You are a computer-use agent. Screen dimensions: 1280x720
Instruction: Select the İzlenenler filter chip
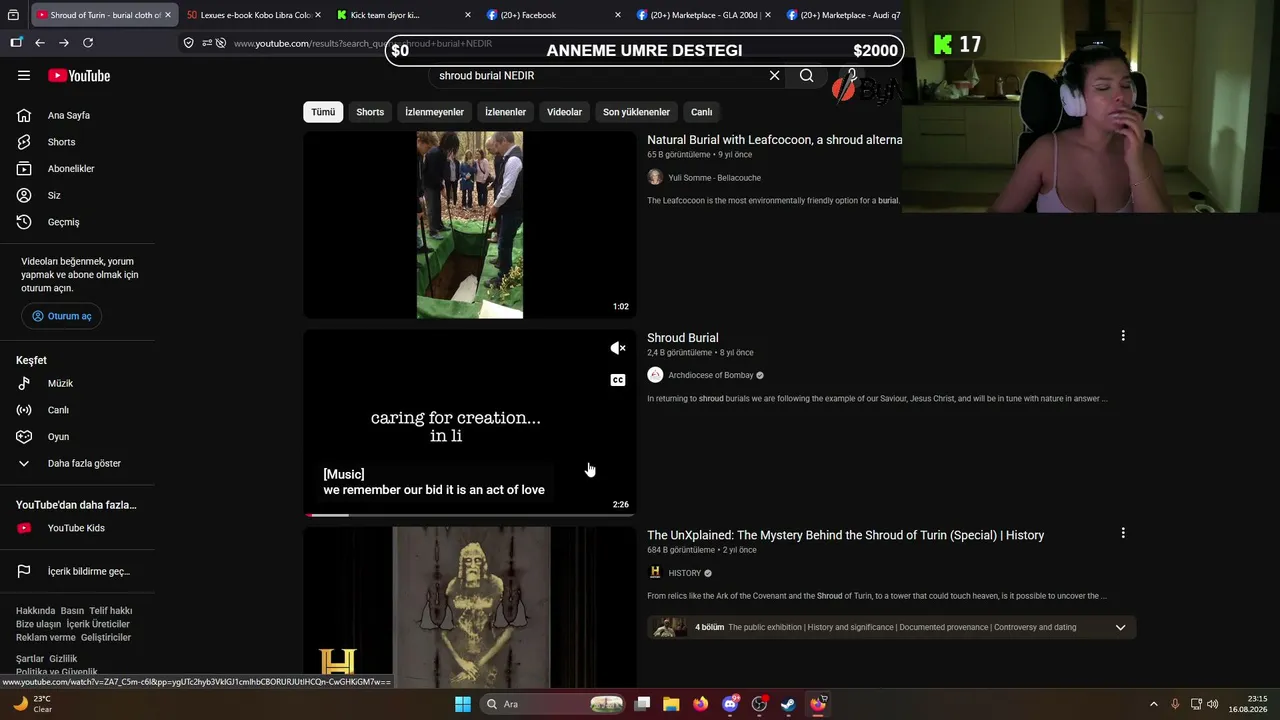click(x=505, y=112)
